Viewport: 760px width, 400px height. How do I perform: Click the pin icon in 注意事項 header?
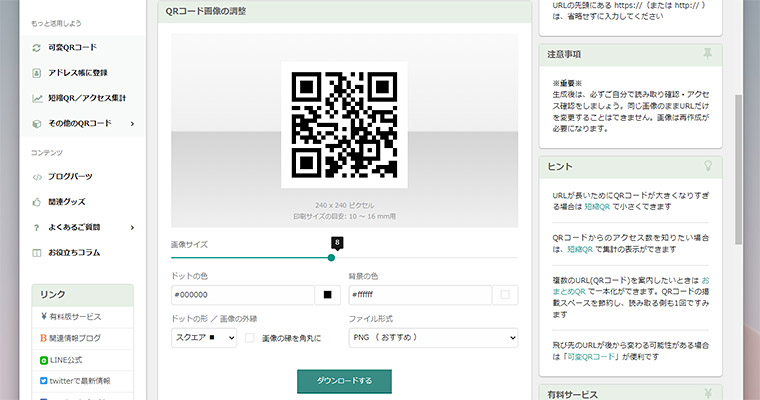(708, 54)
